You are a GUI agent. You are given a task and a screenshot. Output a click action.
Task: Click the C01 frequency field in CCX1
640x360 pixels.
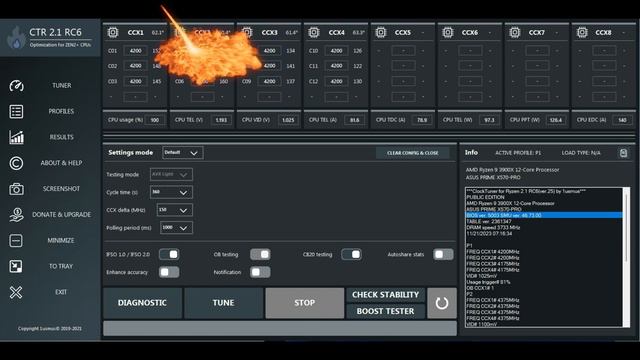click(x=136, y=51)
